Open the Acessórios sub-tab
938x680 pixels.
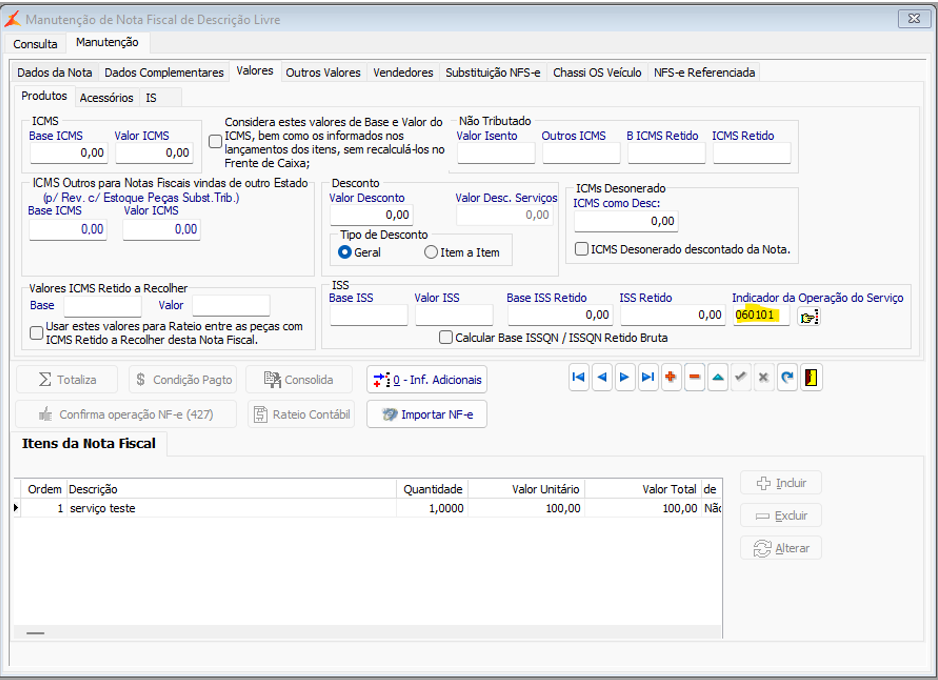pos(106,98)
